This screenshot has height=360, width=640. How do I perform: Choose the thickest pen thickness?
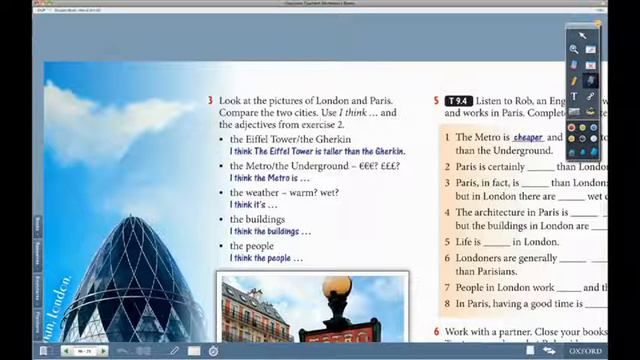click(594, 152)
